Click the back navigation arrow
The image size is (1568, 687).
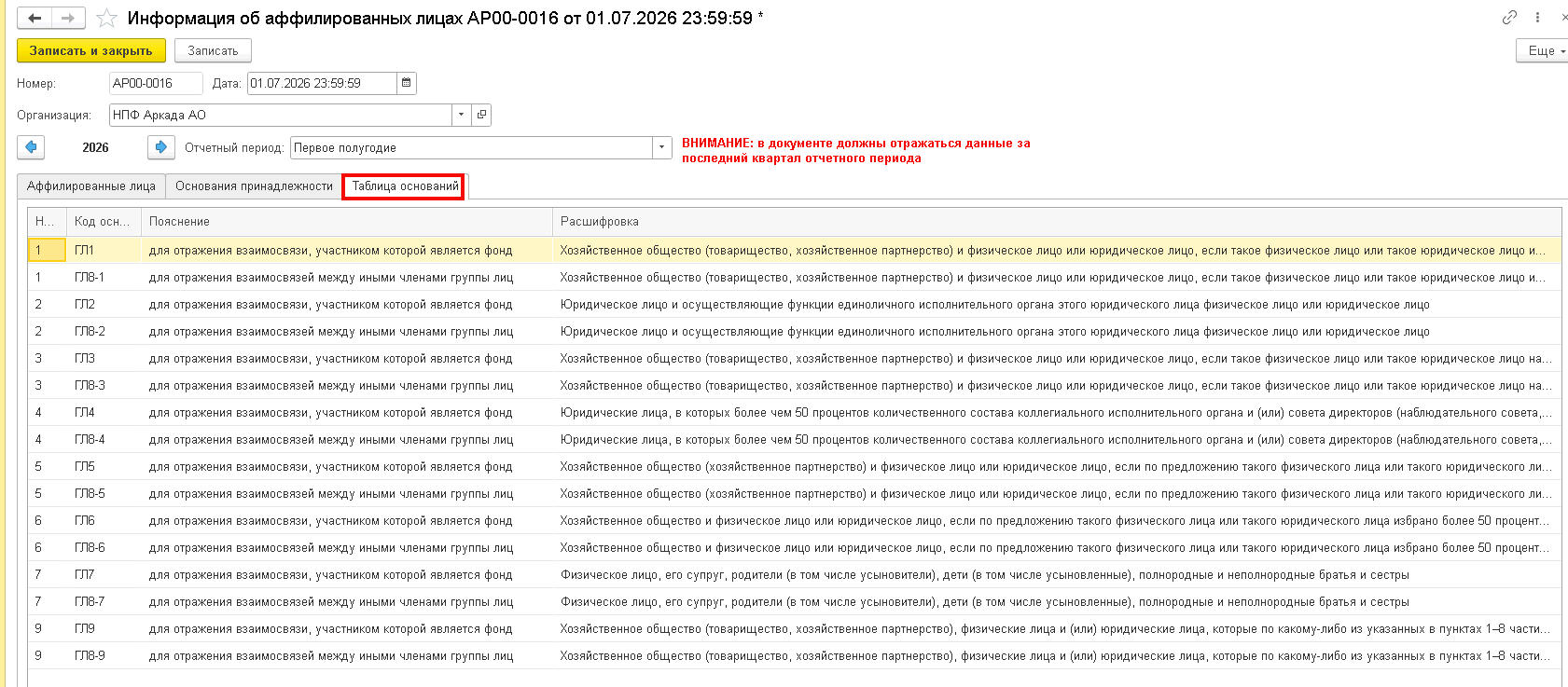(x=35, y=18)
